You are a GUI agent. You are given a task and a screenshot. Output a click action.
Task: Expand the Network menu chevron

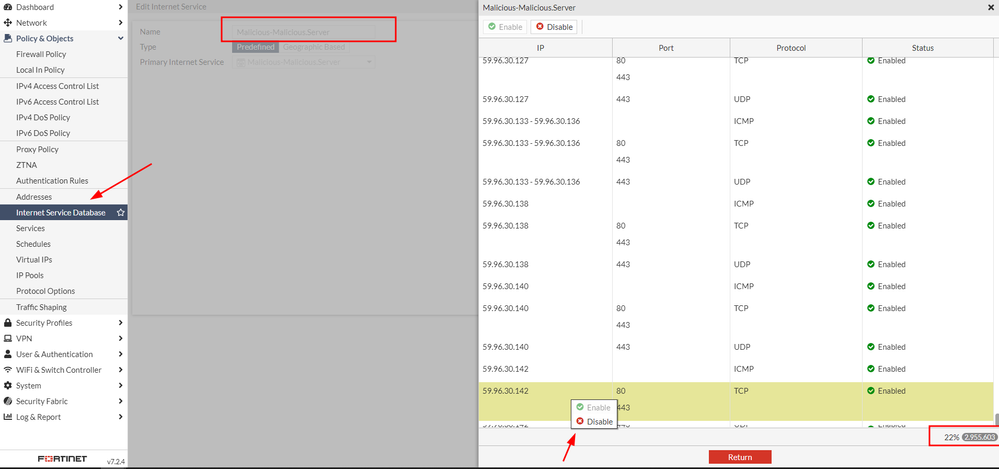click(x=121, y=23)
